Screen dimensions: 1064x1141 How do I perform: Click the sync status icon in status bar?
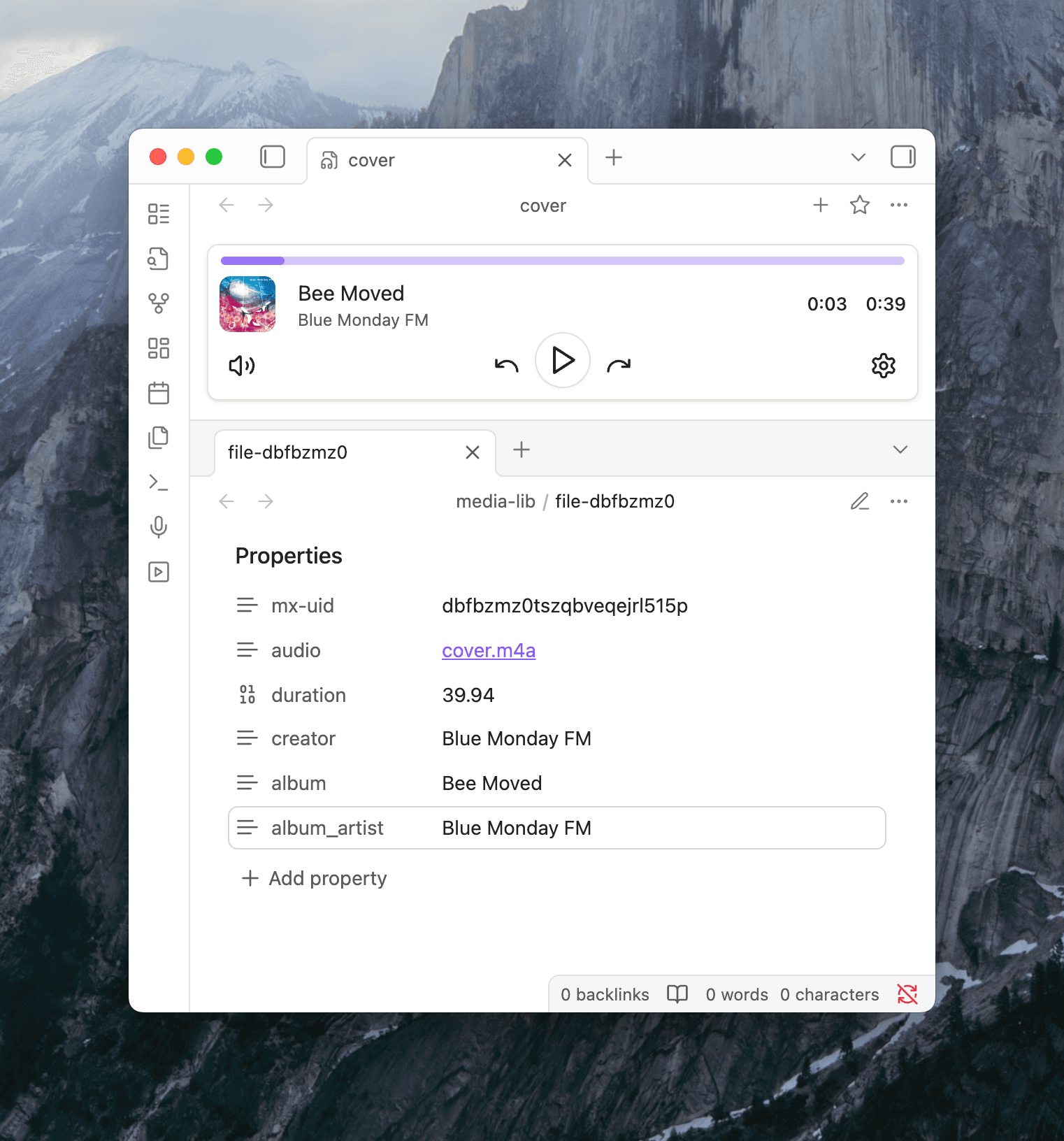(907, 994)
